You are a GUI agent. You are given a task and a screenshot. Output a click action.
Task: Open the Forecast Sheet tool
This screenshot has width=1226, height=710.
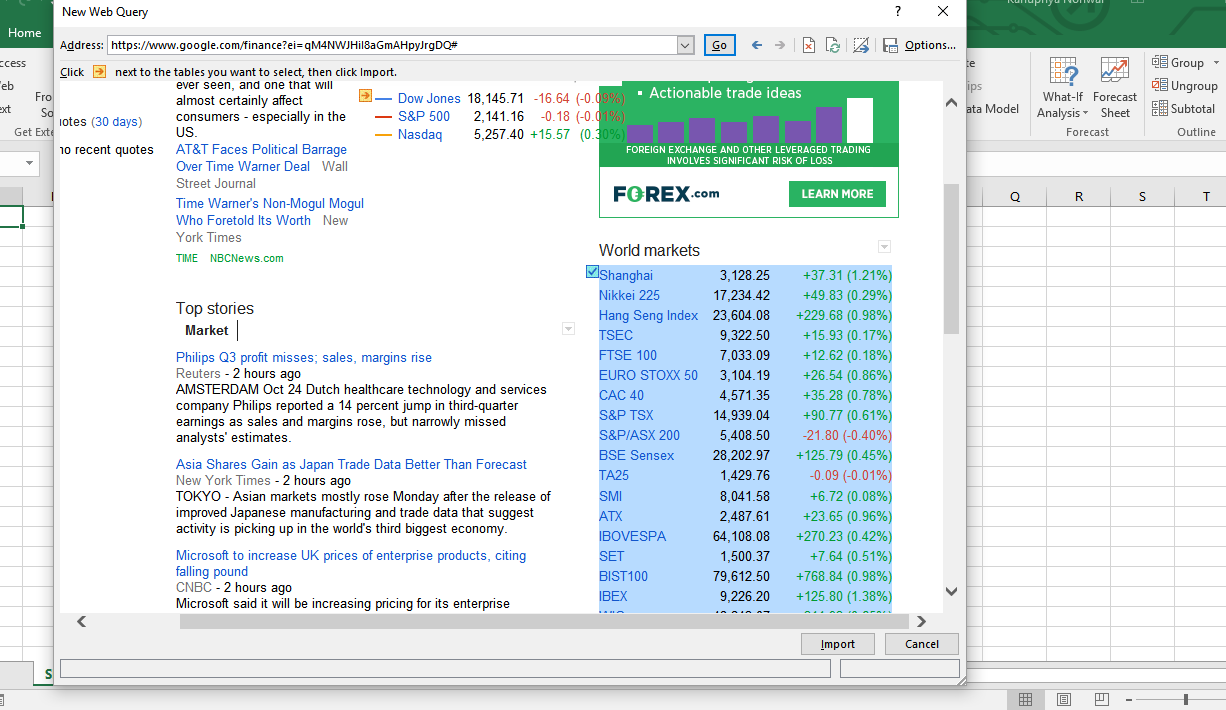(x=1115, y=88)
